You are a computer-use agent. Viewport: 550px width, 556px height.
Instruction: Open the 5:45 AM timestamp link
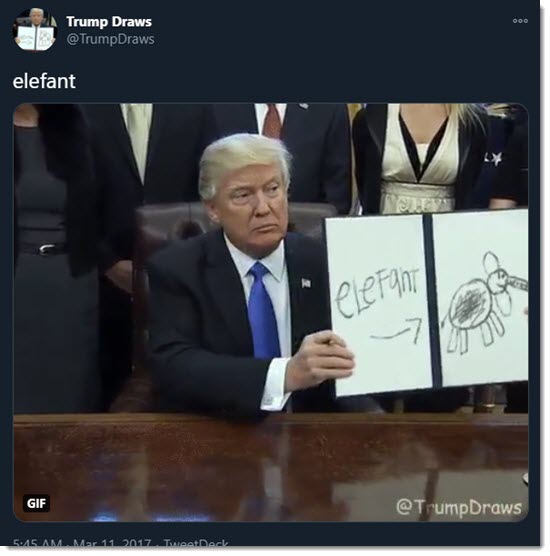pyautogui.click(x=37, y=544)
